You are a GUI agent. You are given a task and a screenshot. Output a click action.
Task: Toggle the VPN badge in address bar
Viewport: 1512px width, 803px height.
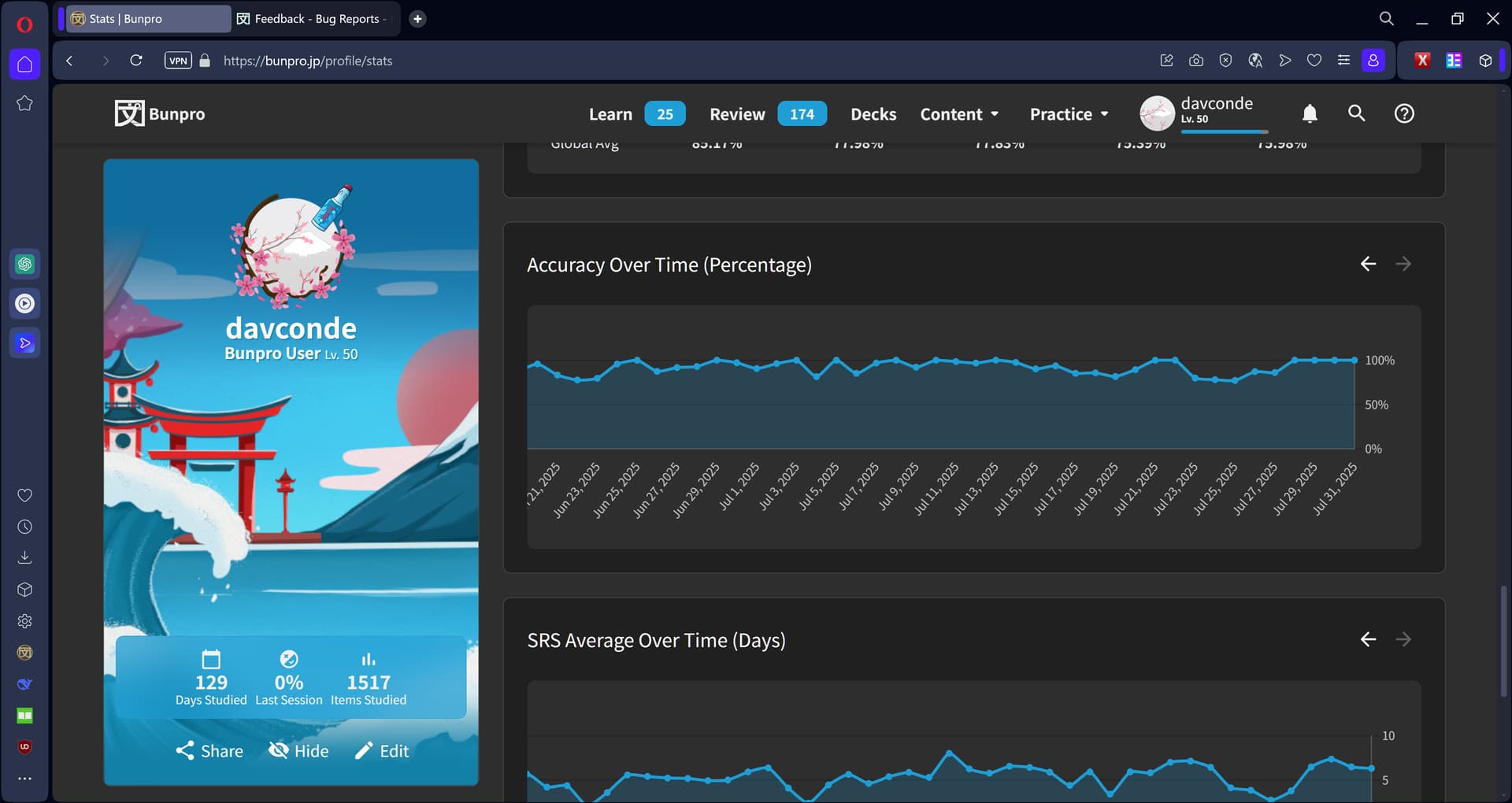pos(178,61)
